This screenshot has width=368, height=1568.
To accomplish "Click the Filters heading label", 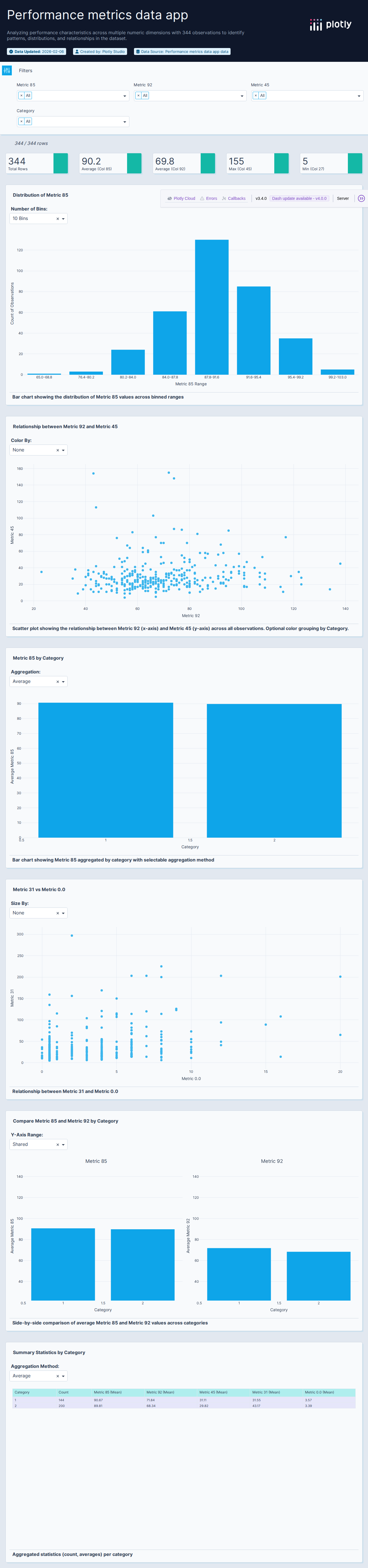I will coord(26,71).
